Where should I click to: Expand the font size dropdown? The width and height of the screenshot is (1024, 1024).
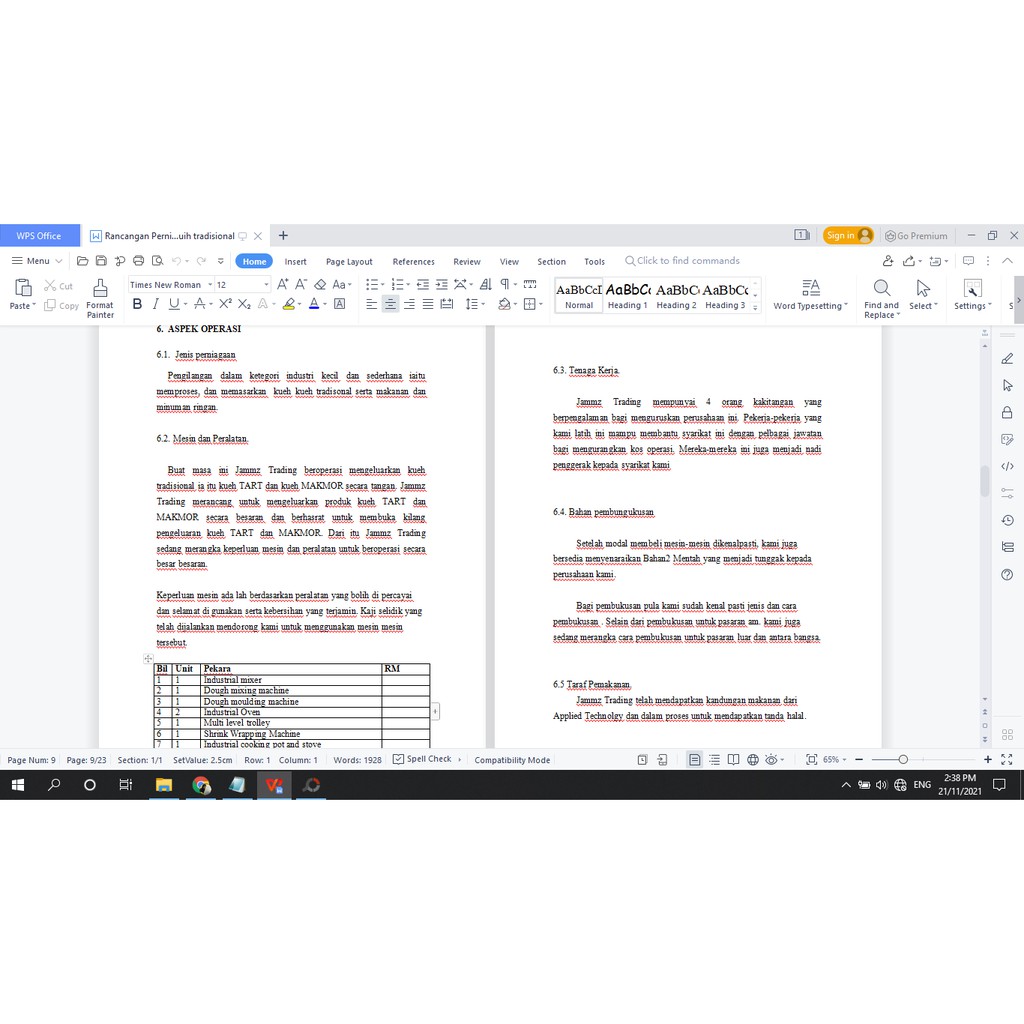[x=266, y=285]
